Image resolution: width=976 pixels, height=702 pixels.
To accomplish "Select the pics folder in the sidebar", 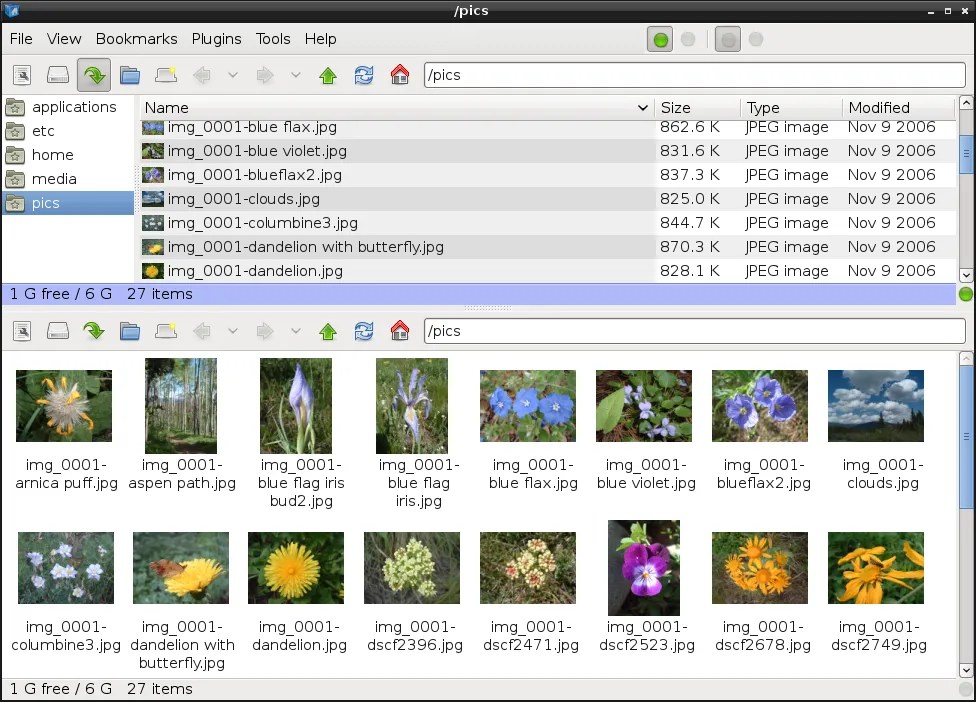I will [46, 202].
